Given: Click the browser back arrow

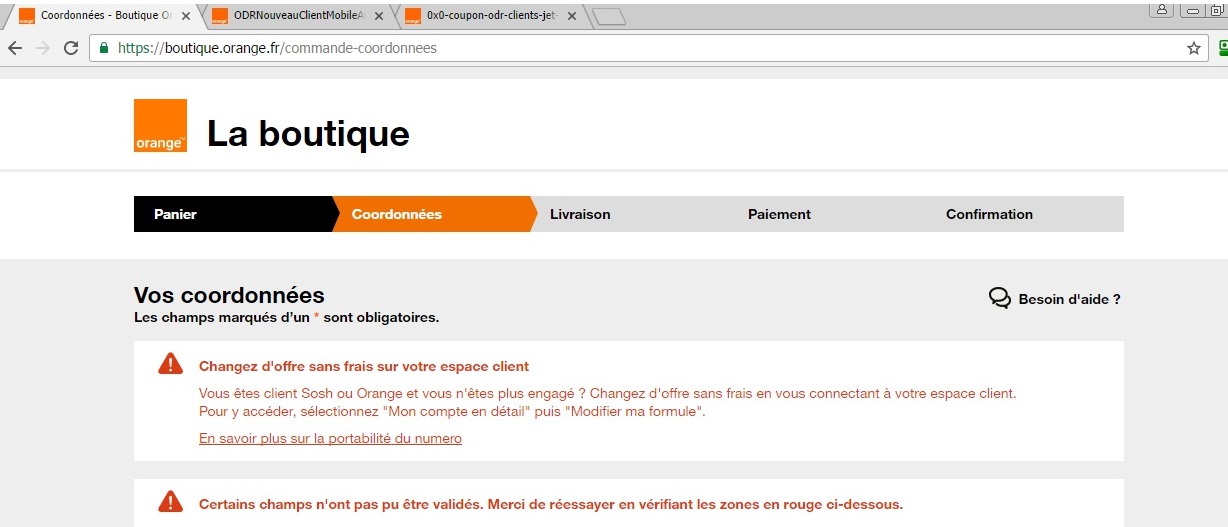Looking at the screenshot, I should (x=15, y=48).
